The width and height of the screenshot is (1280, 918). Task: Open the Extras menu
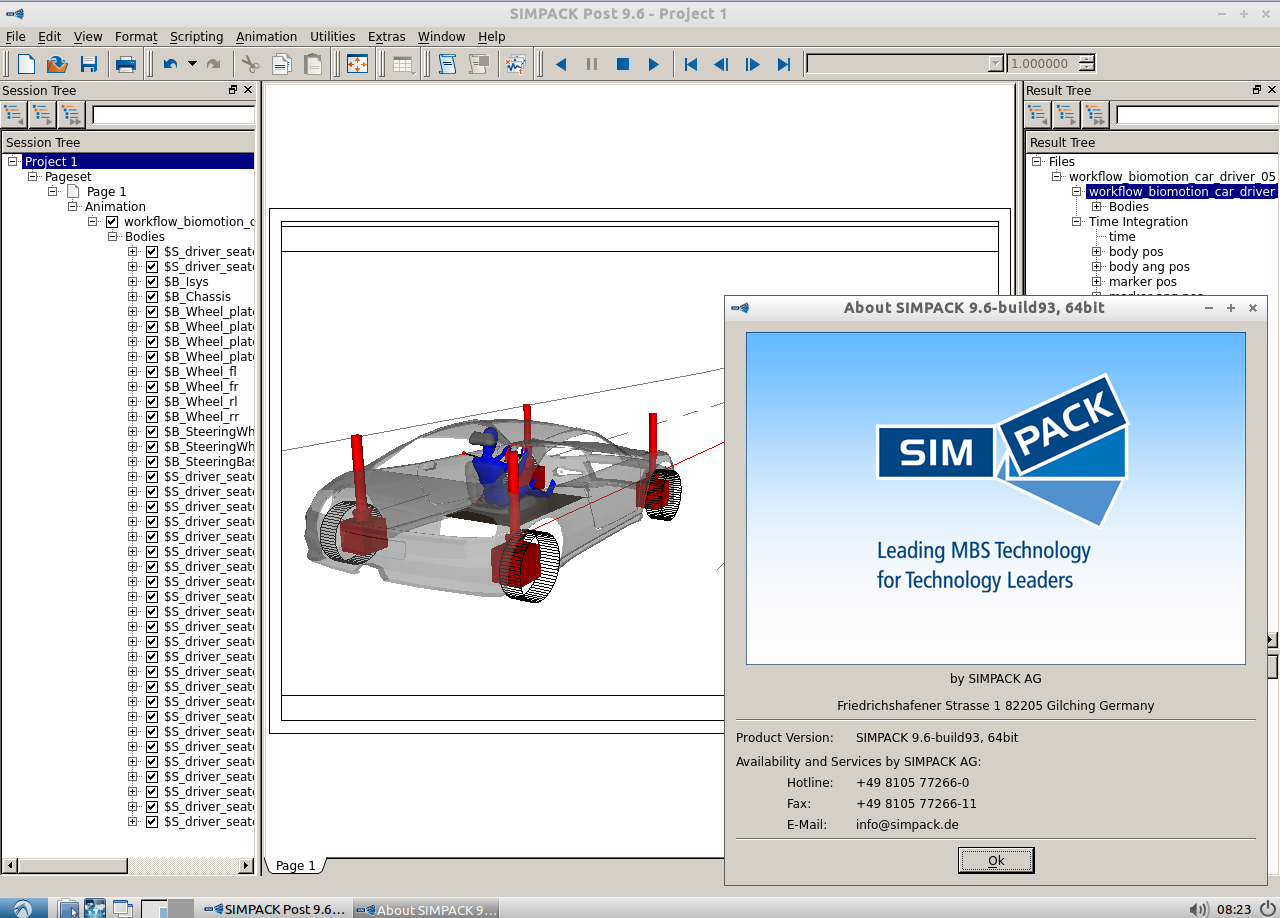pos(387,37)
